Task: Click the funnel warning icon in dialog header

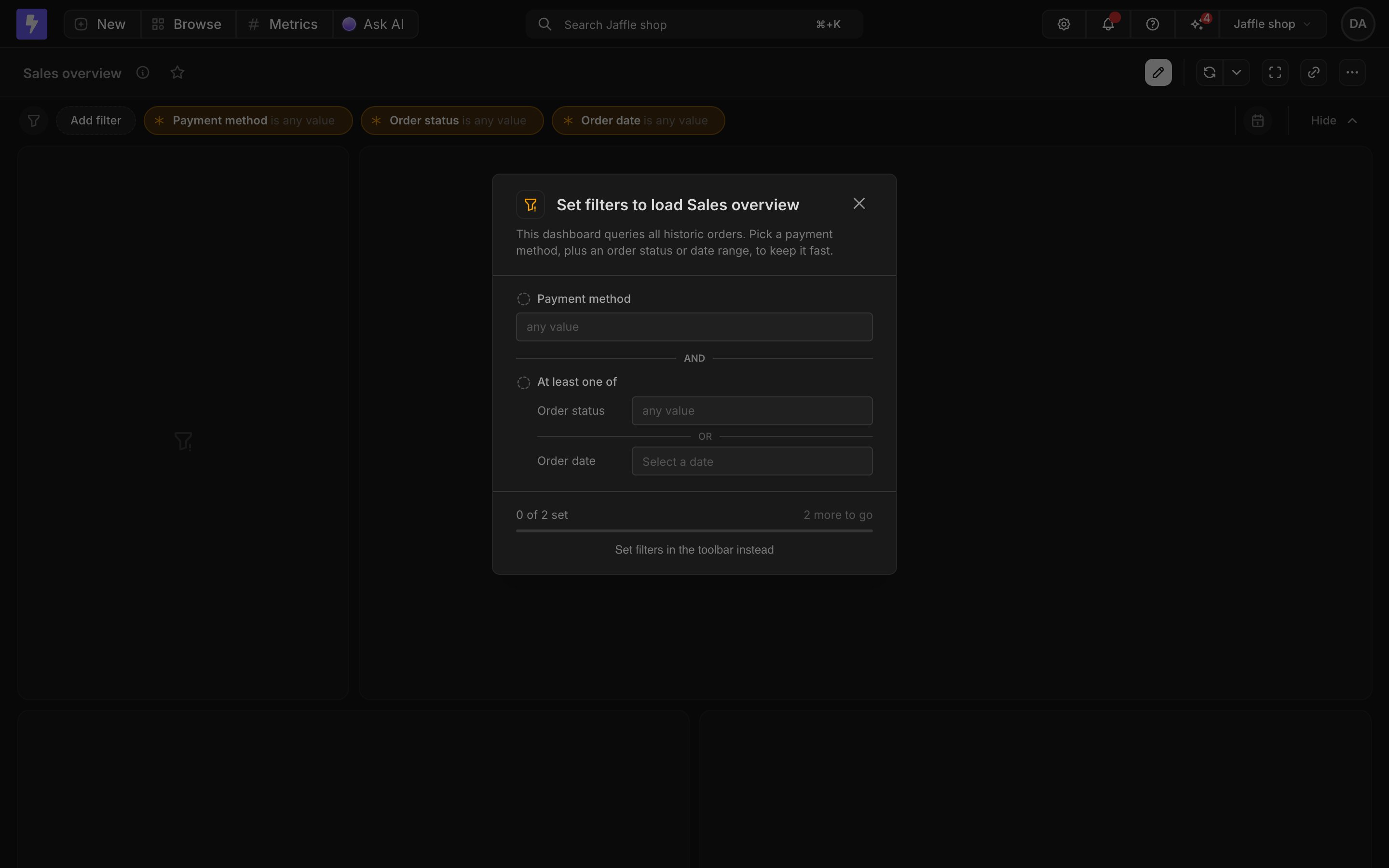Action: 531,204
